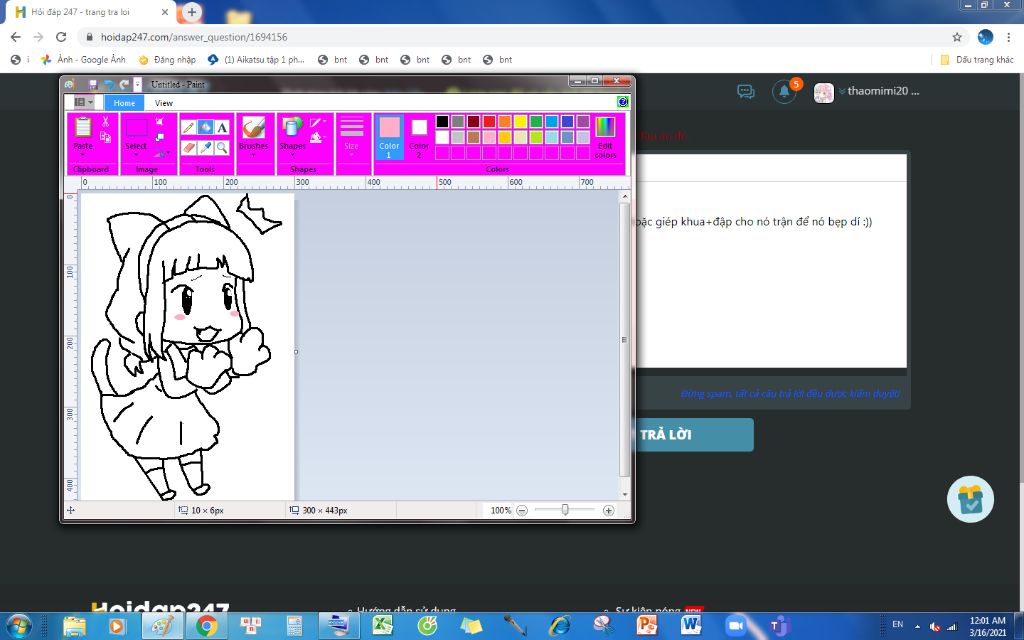Choose the Text tool (A icon)
This screenshot has height=640, width=1024.
click(222, 127)
